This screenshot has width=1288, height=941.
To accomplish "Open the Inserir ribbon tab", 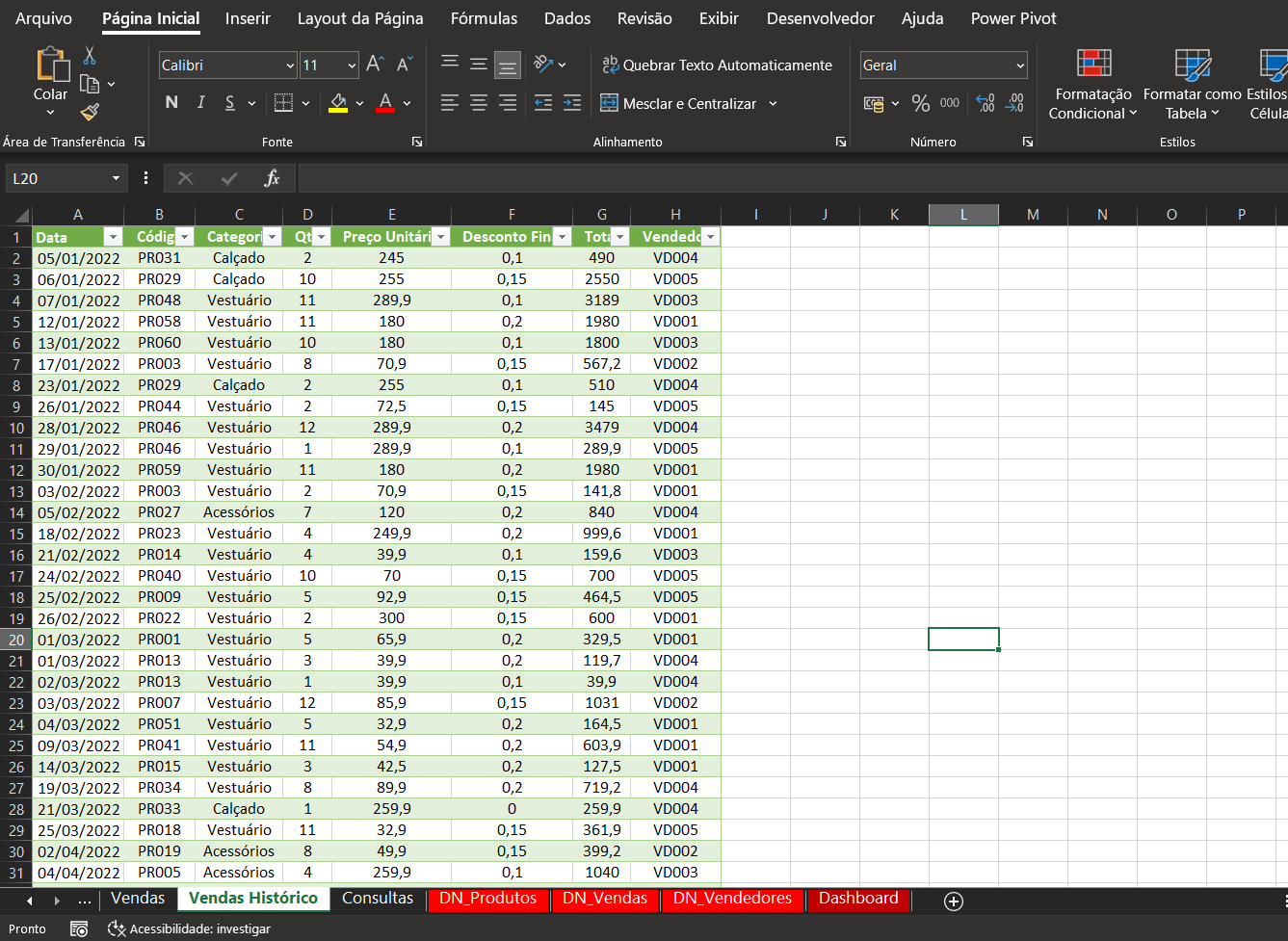I will pyautogui.click(x=248, y=18).
